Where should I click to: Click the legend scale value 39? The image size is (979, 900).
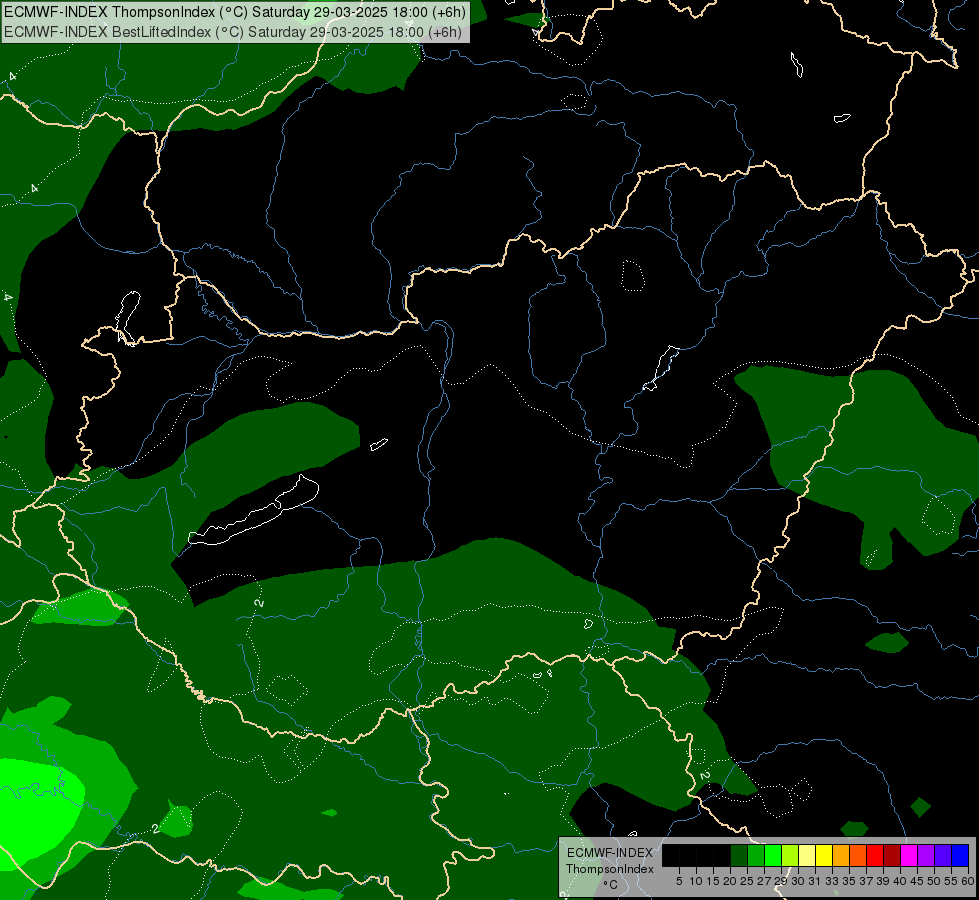883,881
